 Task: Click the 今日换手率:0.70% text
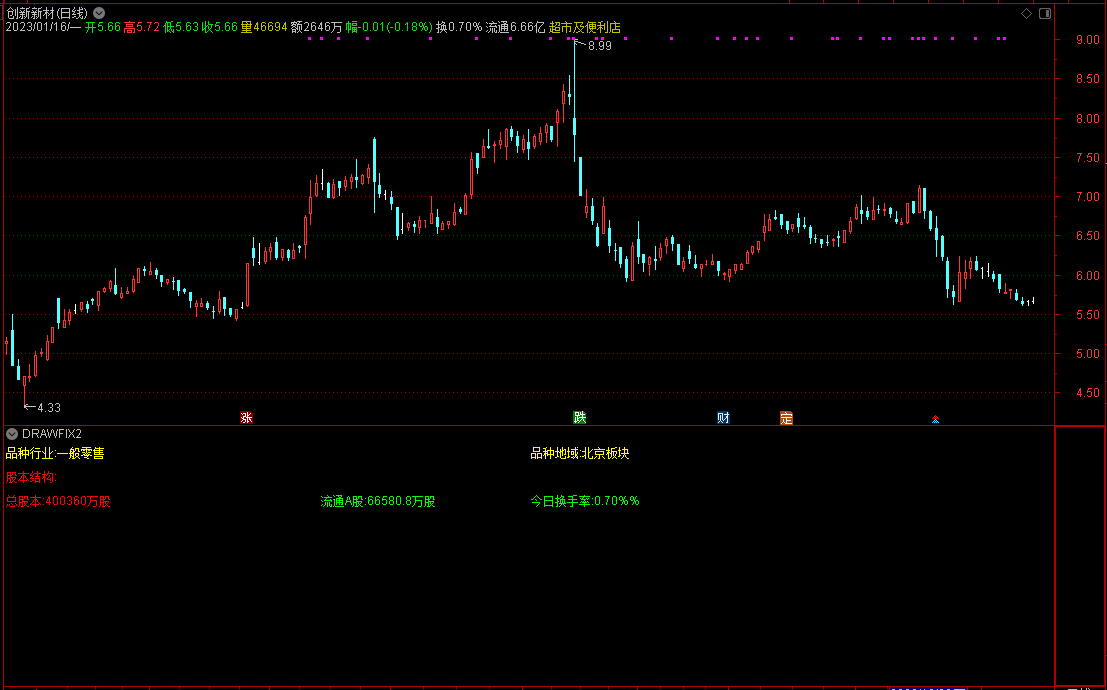(x=584, y=501)
